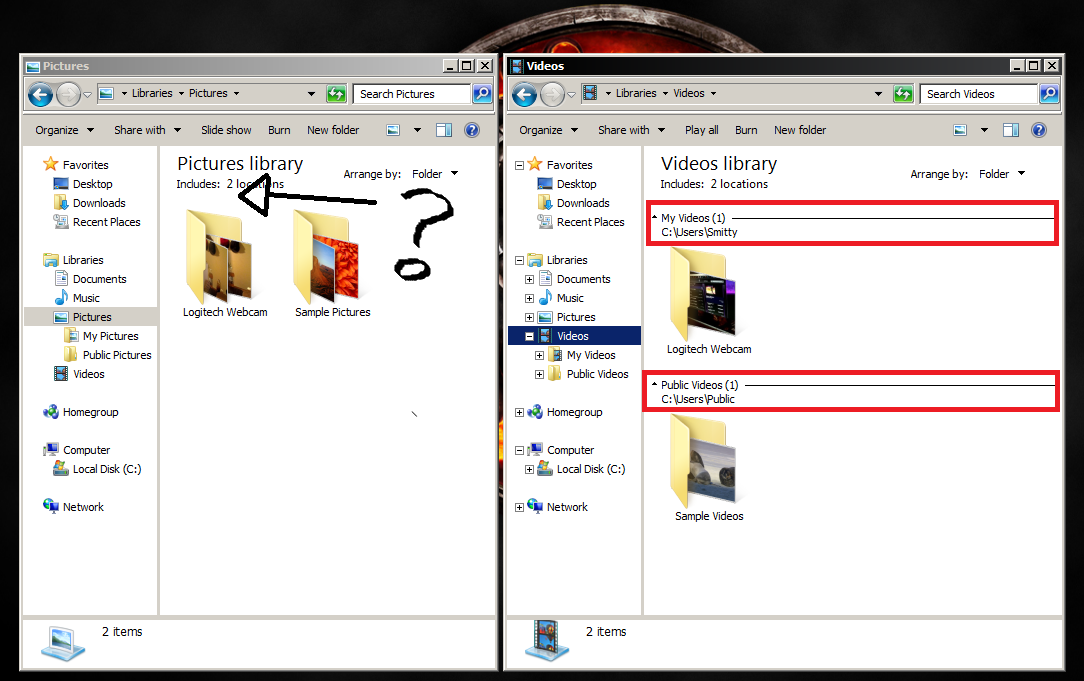Open Help in Videos window
Screen dimensions: 1084x681
point(1039,130)
